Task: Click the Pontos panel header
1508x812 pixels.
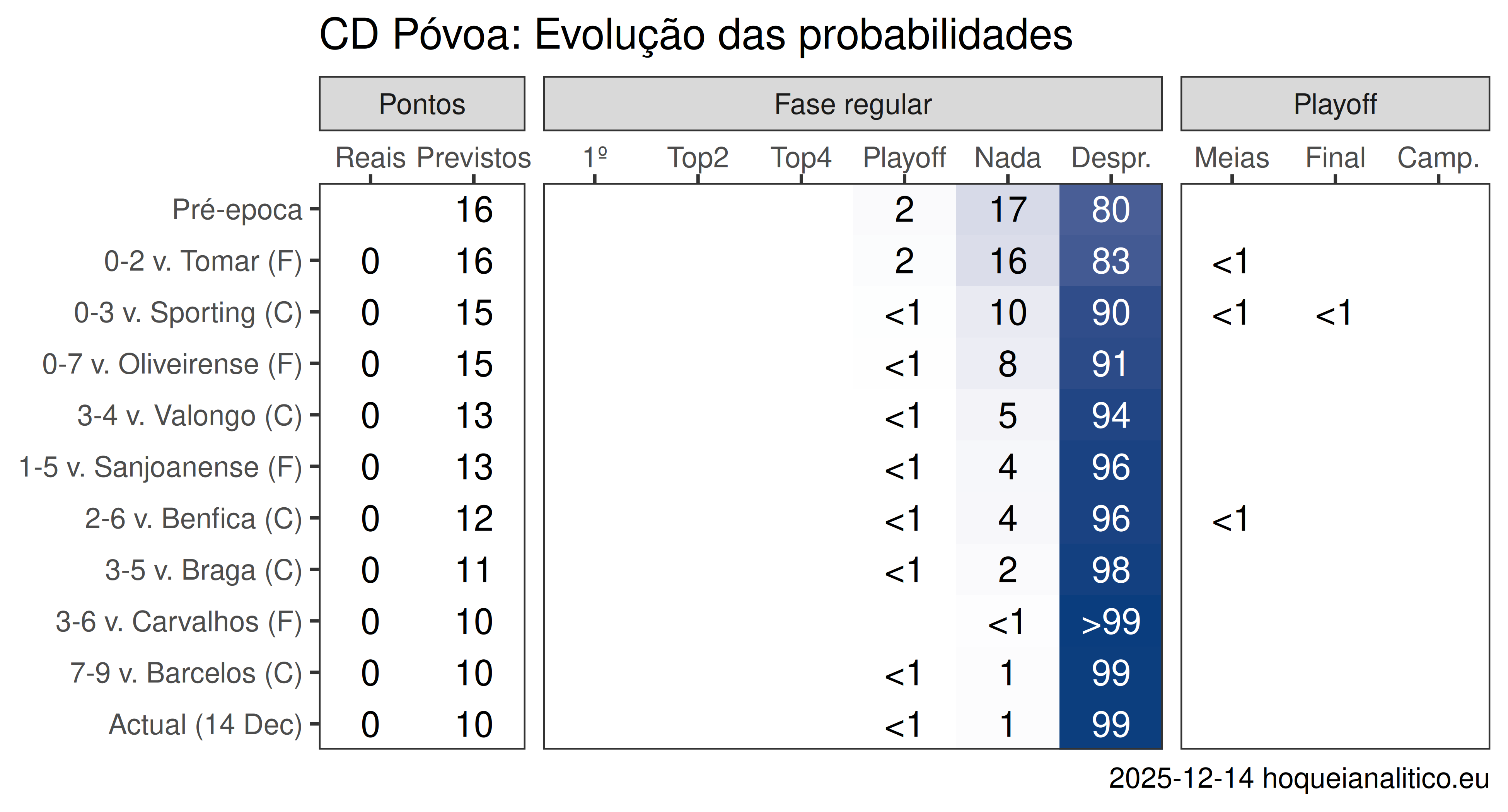Action: click(421, 104)
